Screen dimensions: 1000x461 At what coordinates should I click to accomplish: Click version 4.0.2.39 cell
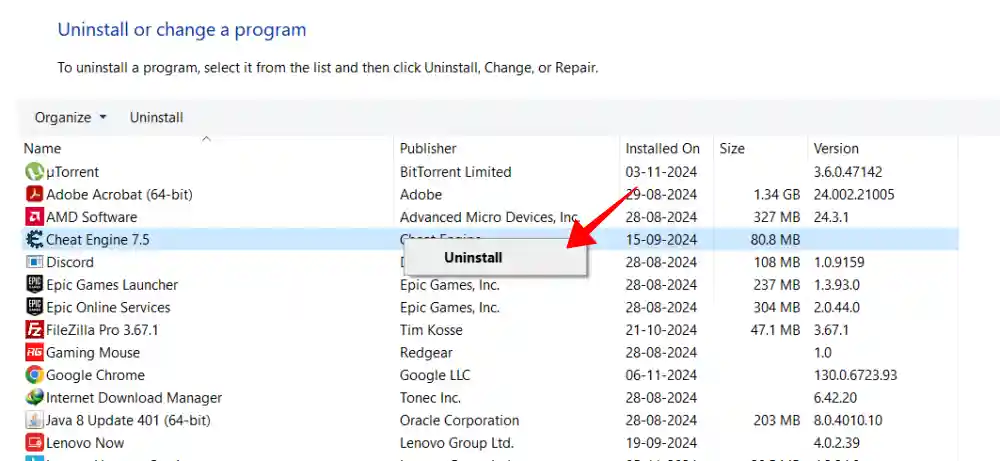837,443
